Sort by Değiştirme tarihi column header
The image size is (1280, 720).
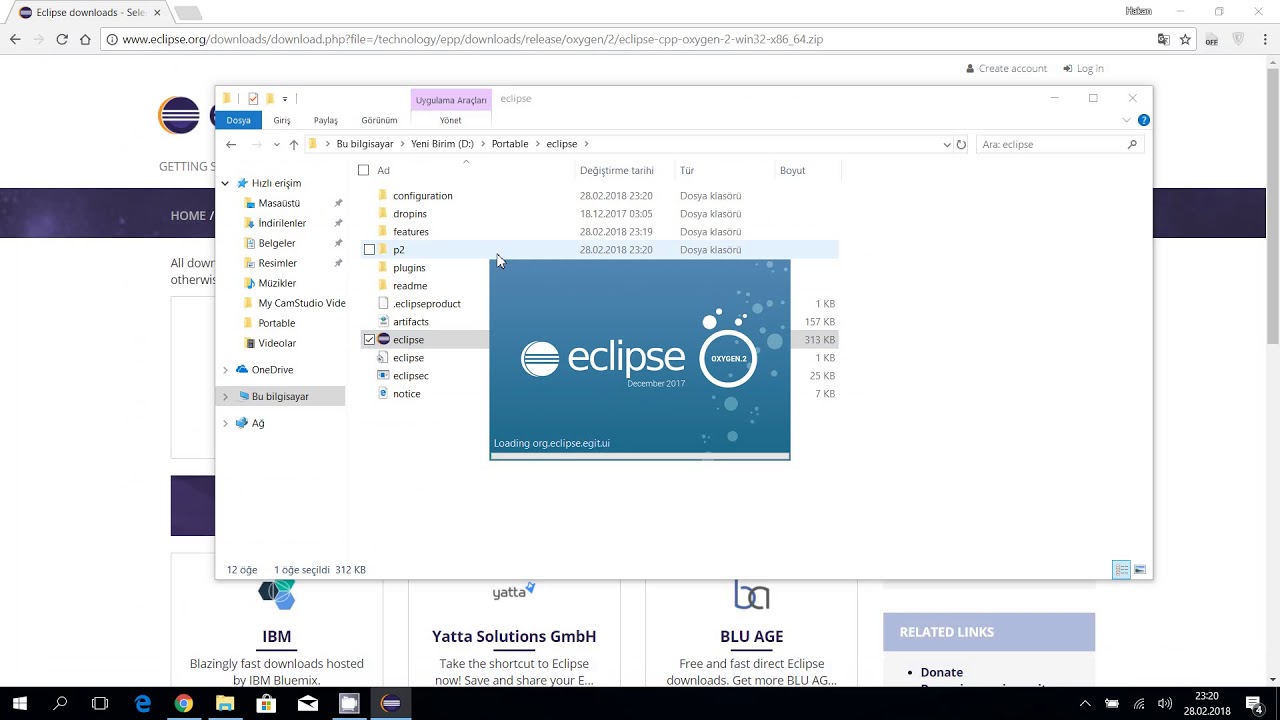pos(617,170)
